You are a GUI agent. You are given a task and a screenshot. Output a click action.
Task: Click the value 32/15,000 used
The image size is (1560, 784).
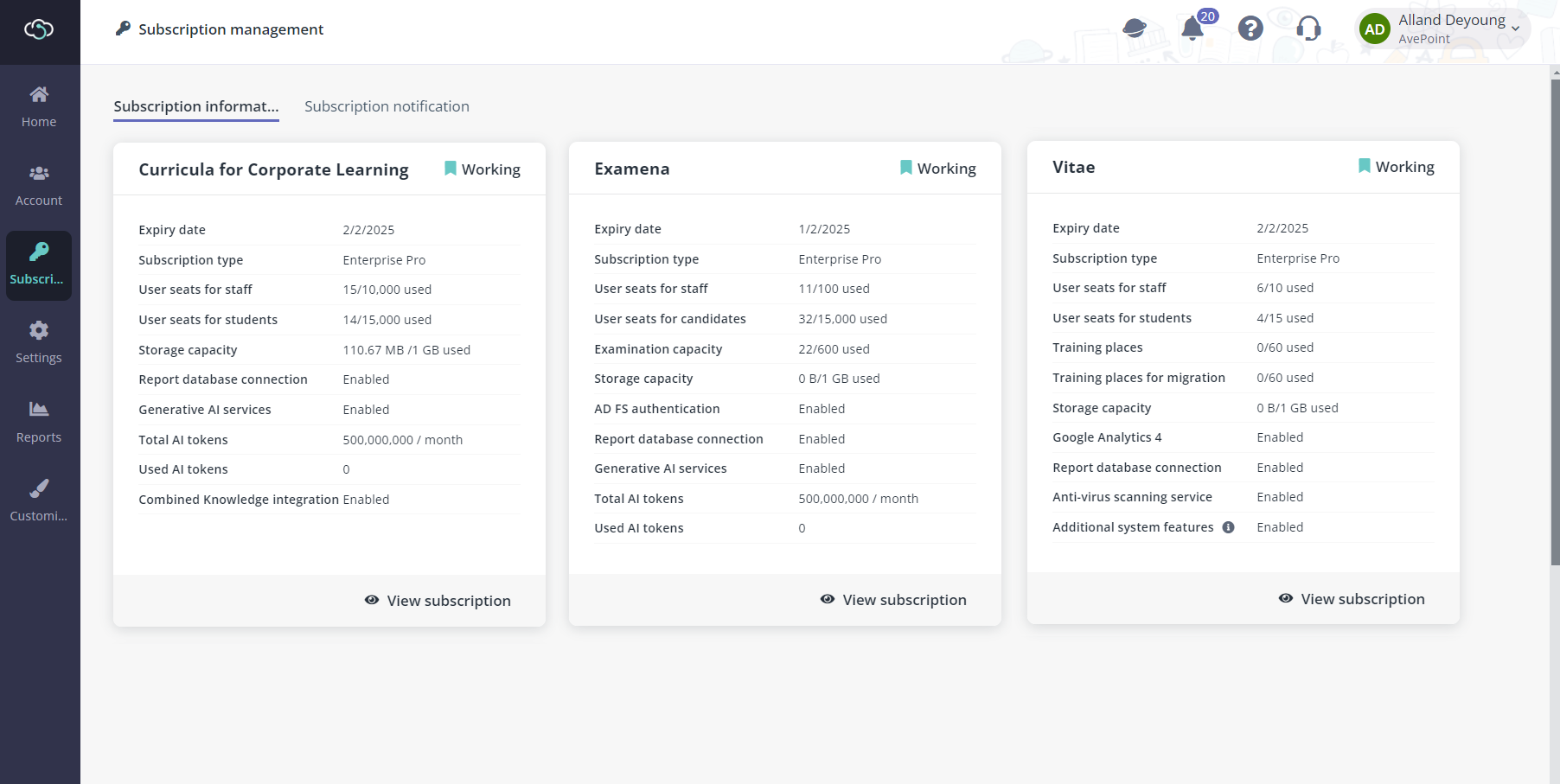843,319
